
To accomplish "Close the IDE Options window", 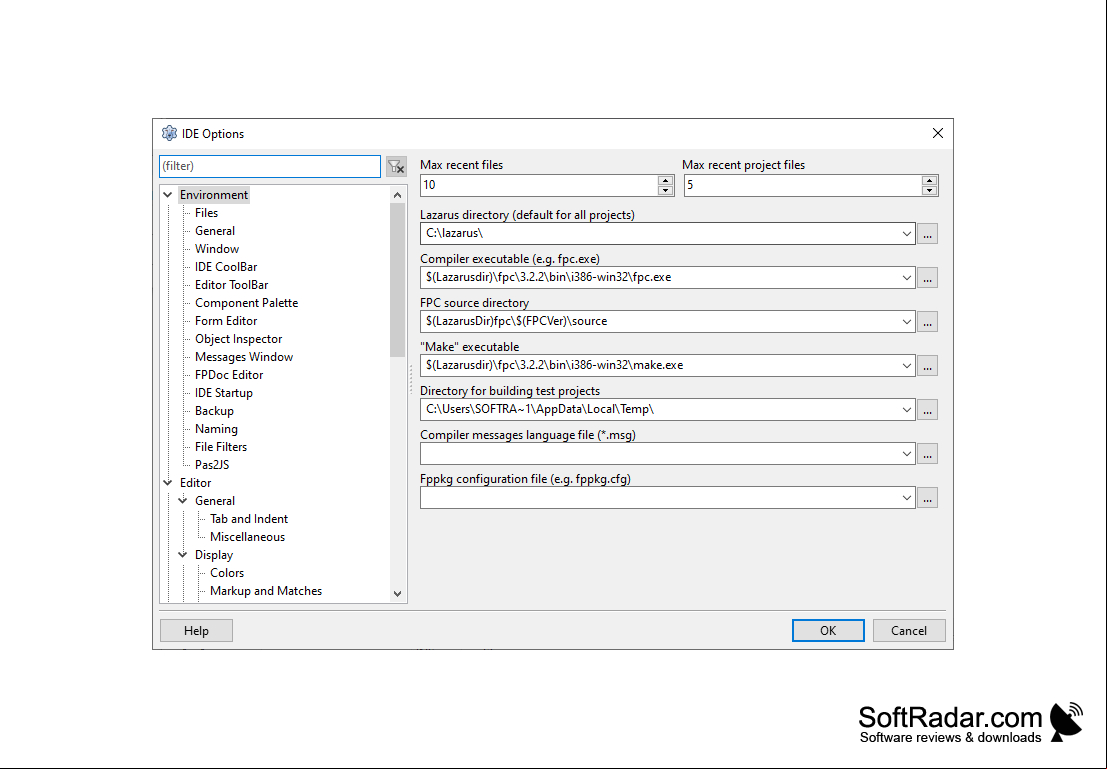I will 938,133.
